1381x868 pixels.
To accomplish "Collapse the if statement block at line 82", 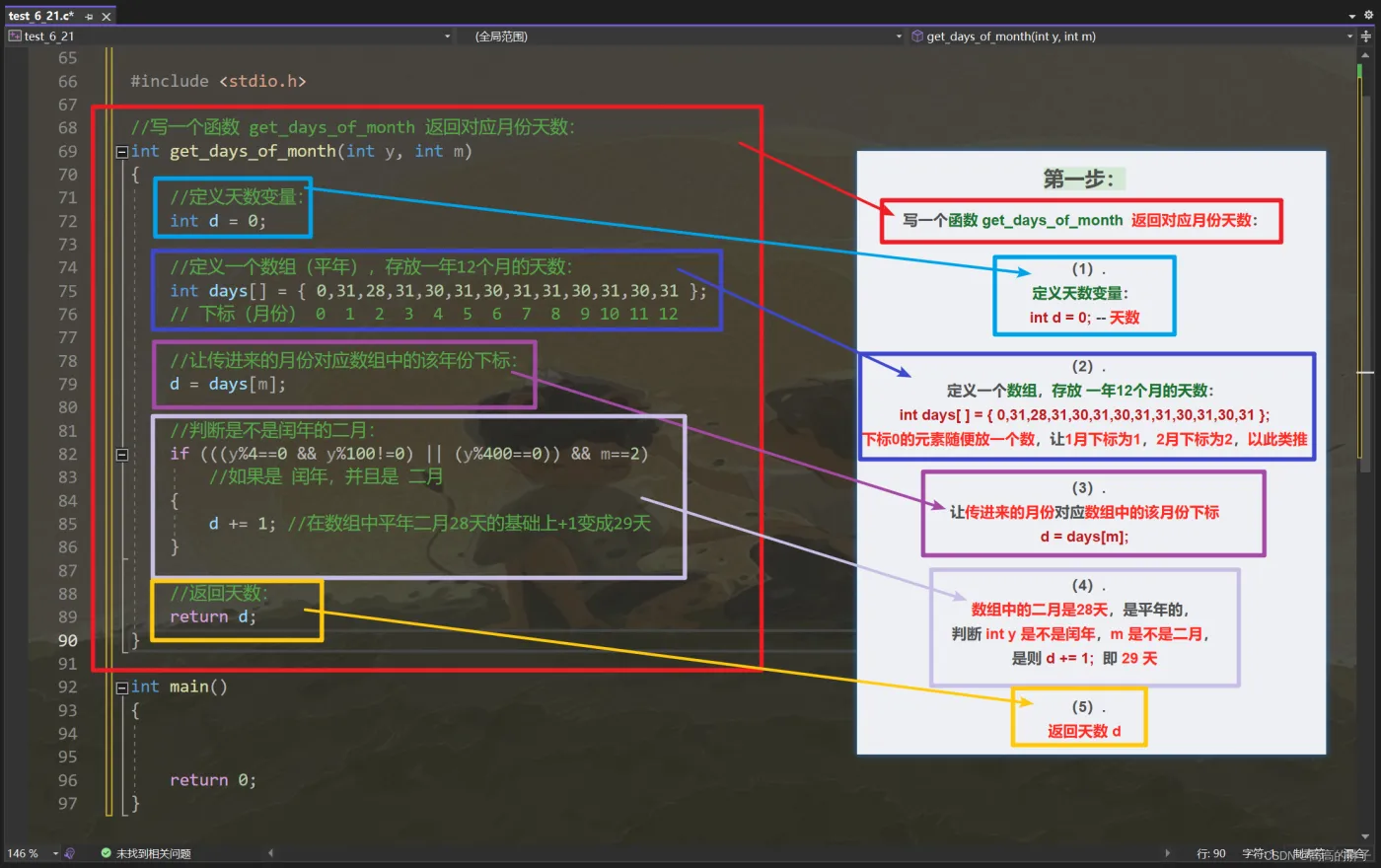I will [x=121, y=455].
